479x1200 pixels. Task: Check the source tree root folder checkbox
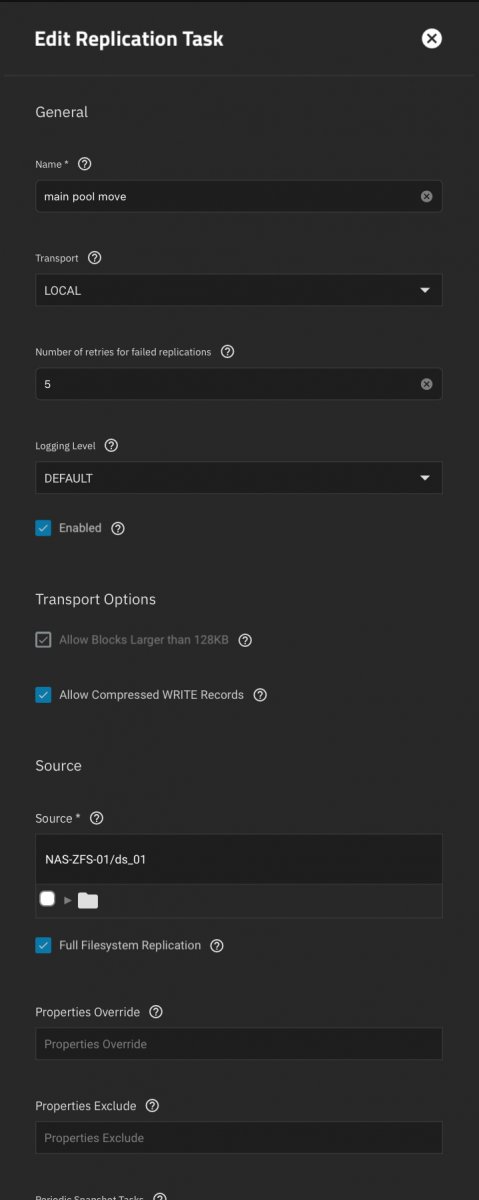pyautogui.click(x=47, y=899)
